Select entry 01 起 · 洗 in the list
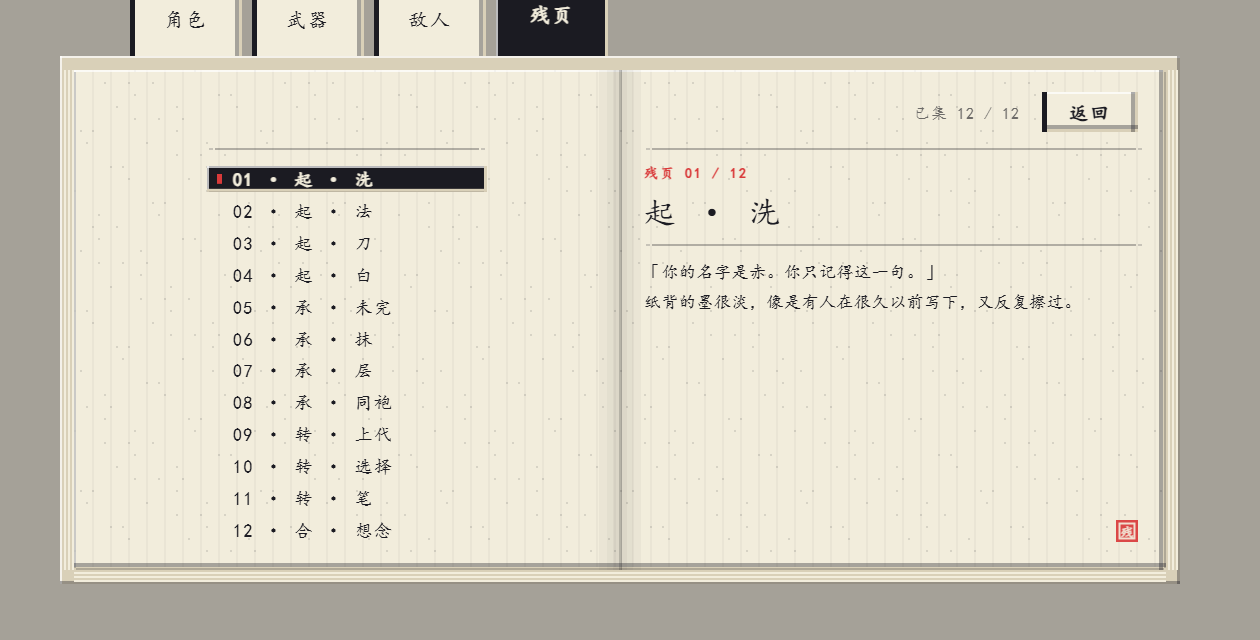This screenshot has width=1260, height=640. point(346,179)
